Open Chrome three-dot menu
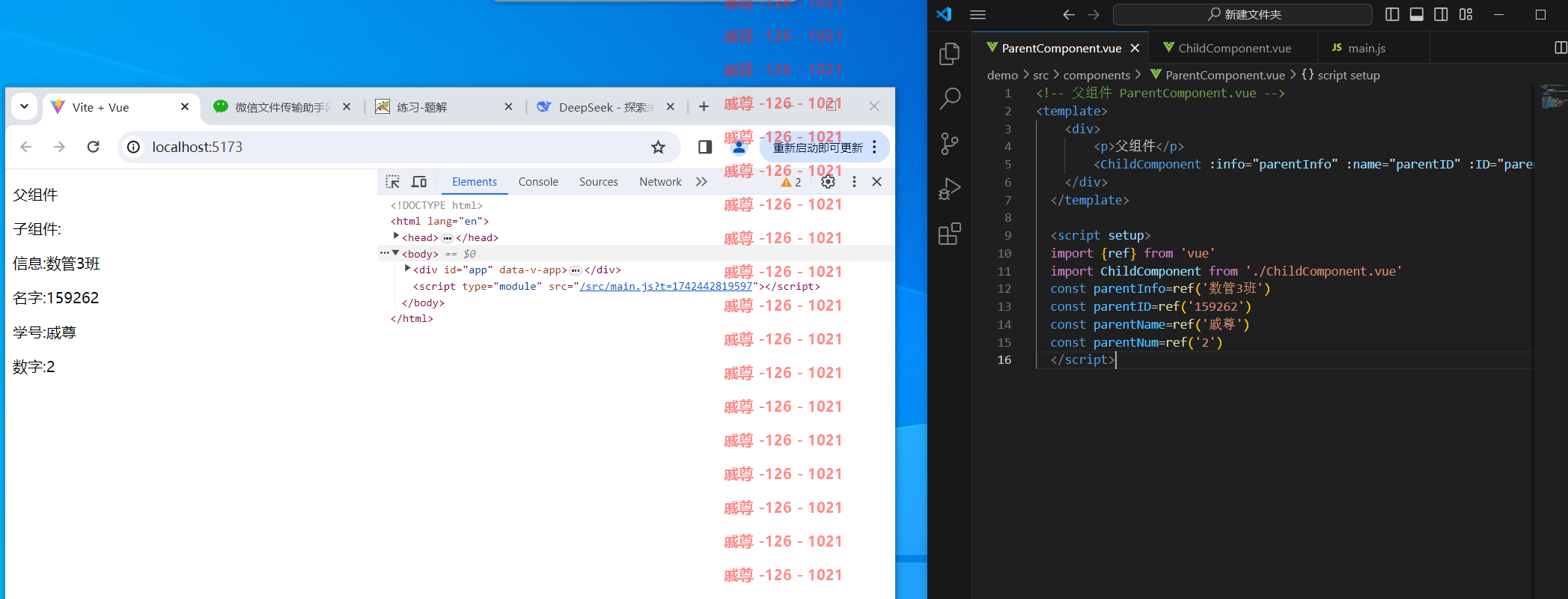Screen dimensions: 1568x599 coord(874,148)
